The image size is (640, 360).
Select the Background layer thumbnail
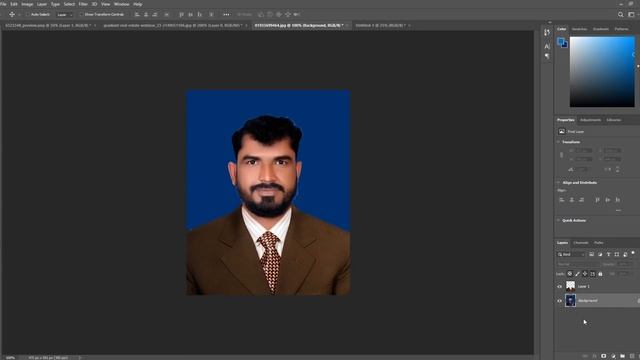(x=570, y=300)
